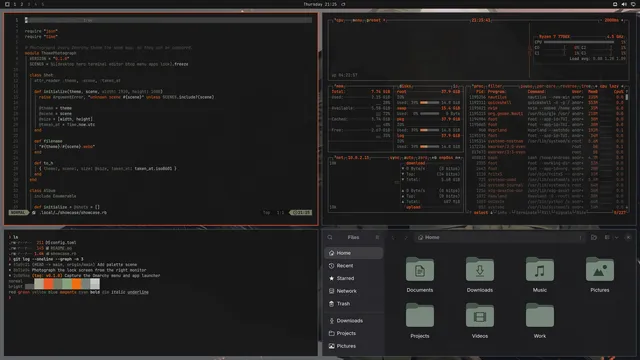Switch to workspace 3 in top bar
The image size is (640, 360).
pyautogui.click(x=29, y=4)
